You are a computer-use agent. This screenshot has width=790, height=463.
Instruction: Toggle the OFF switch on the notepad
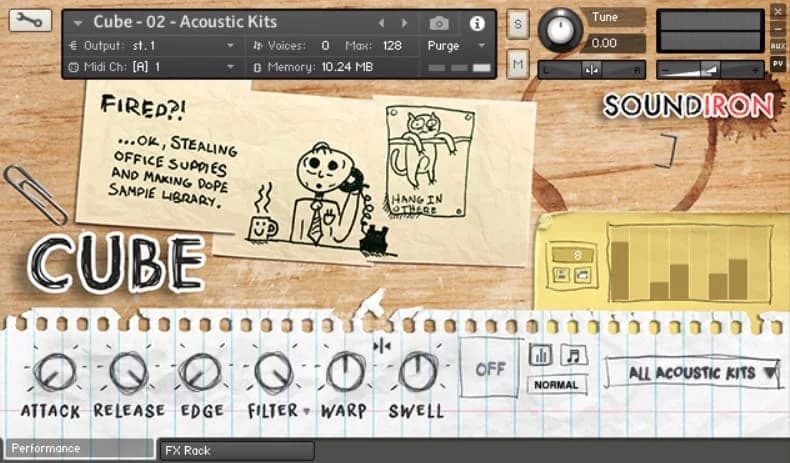[x=490, y=369]
